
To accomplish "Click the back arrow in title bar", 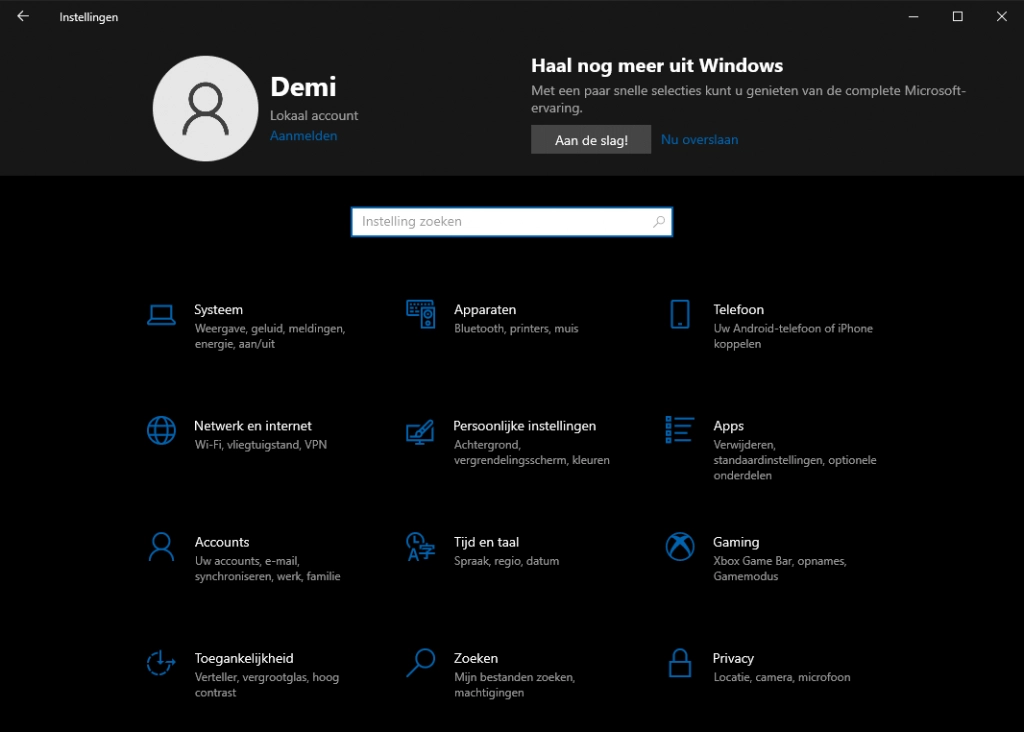I will click(23, 17).
